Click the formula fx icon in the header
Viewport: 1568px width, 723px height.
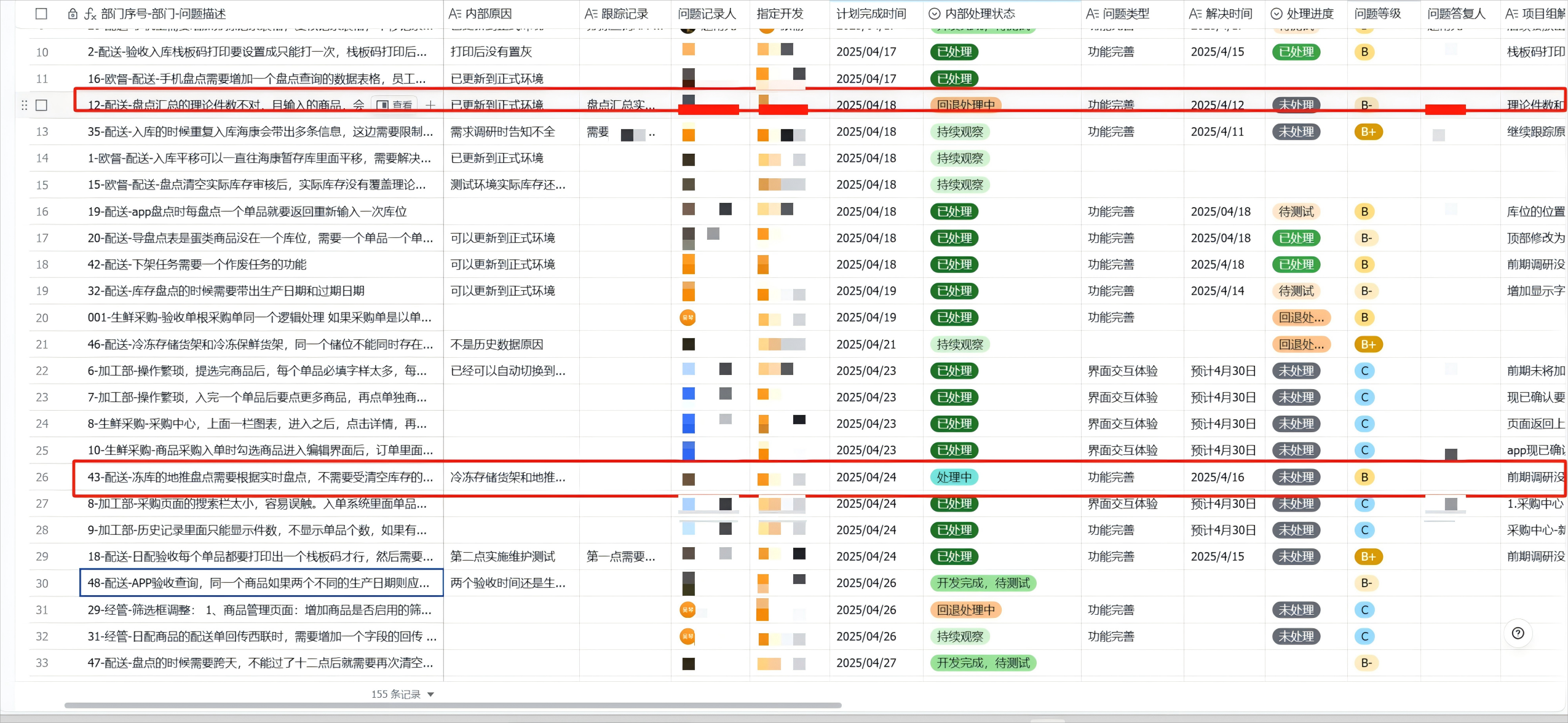click(x=90, y=14)
